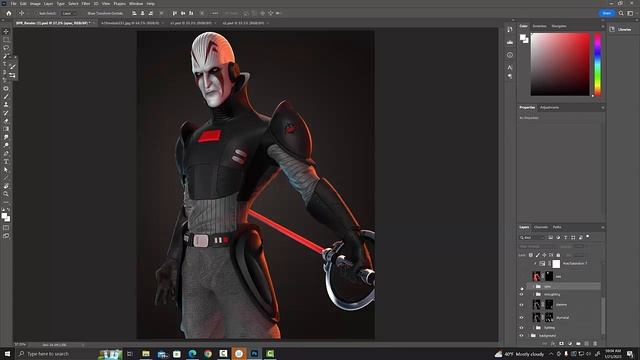Open the Paths tab
The image size is (640, 360).
[557, 227]
